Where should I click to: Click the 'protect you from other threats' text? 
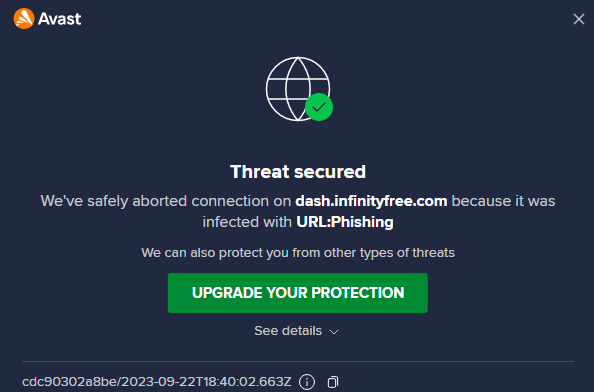298,253
